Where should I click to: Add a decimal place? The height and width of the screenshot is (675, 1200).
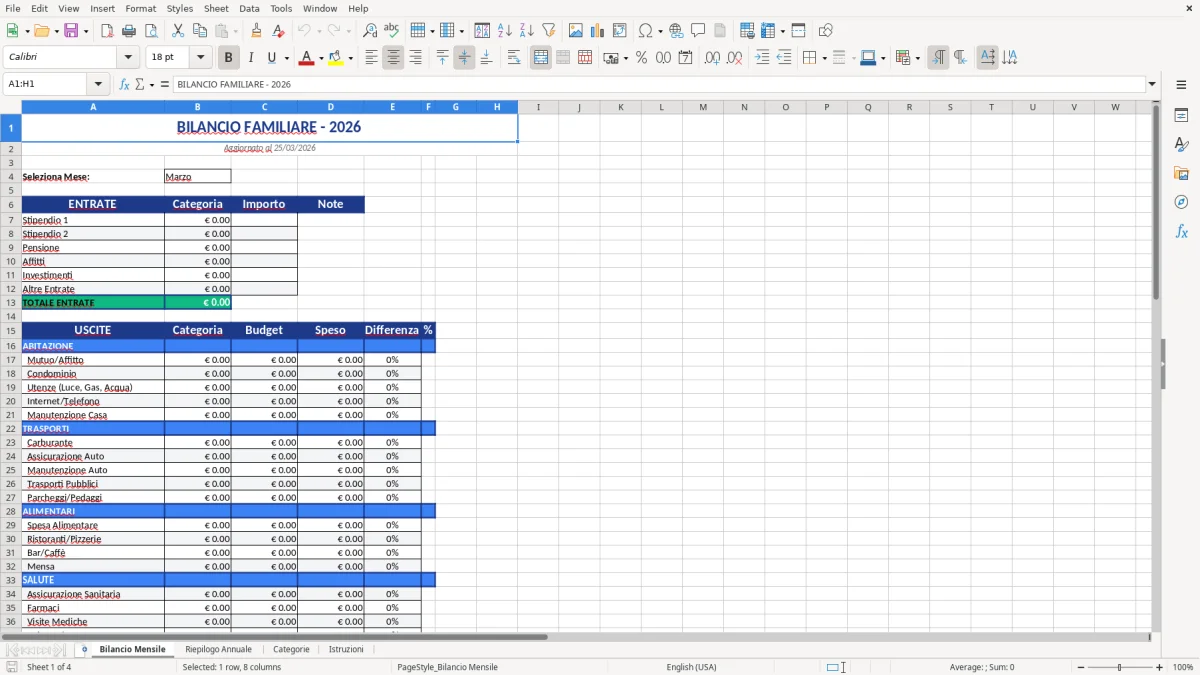713,58
